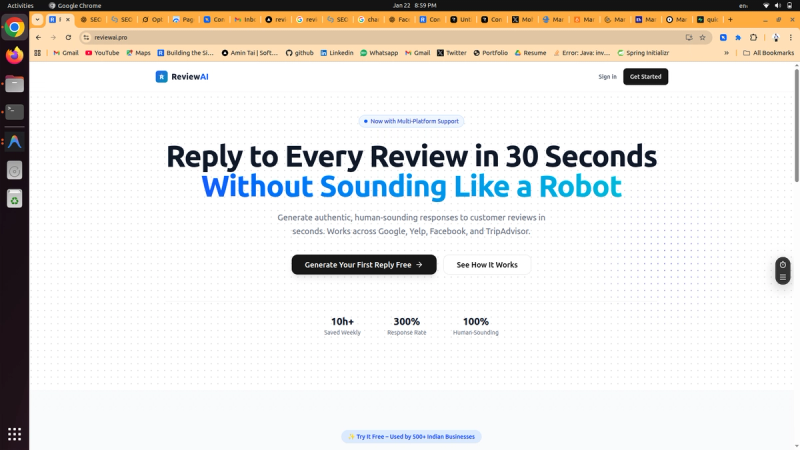This screenshot has height=450, width=800.
Task: Launch Terminal from the dock
Action: pyautogui.click(x=14, y=112)
